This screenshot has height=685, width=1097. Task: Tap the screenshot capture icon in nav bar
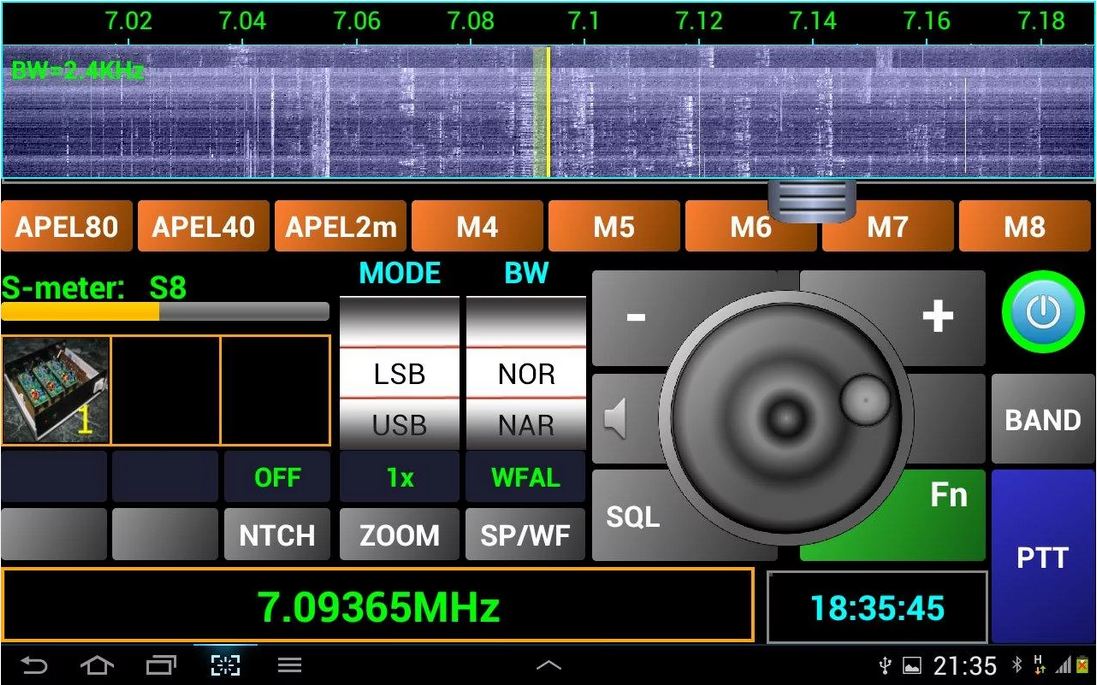coord(225,664)
